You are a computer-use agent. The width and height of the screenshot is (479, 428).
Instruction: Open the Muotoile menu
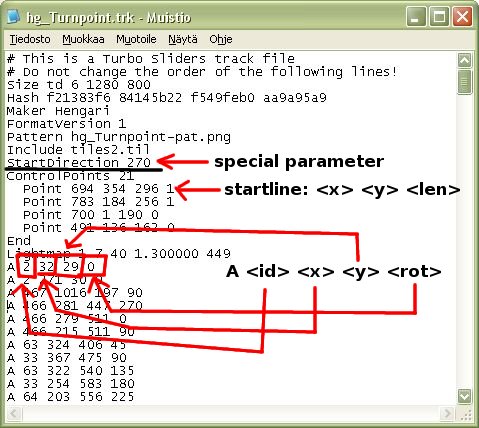(136, 39)
